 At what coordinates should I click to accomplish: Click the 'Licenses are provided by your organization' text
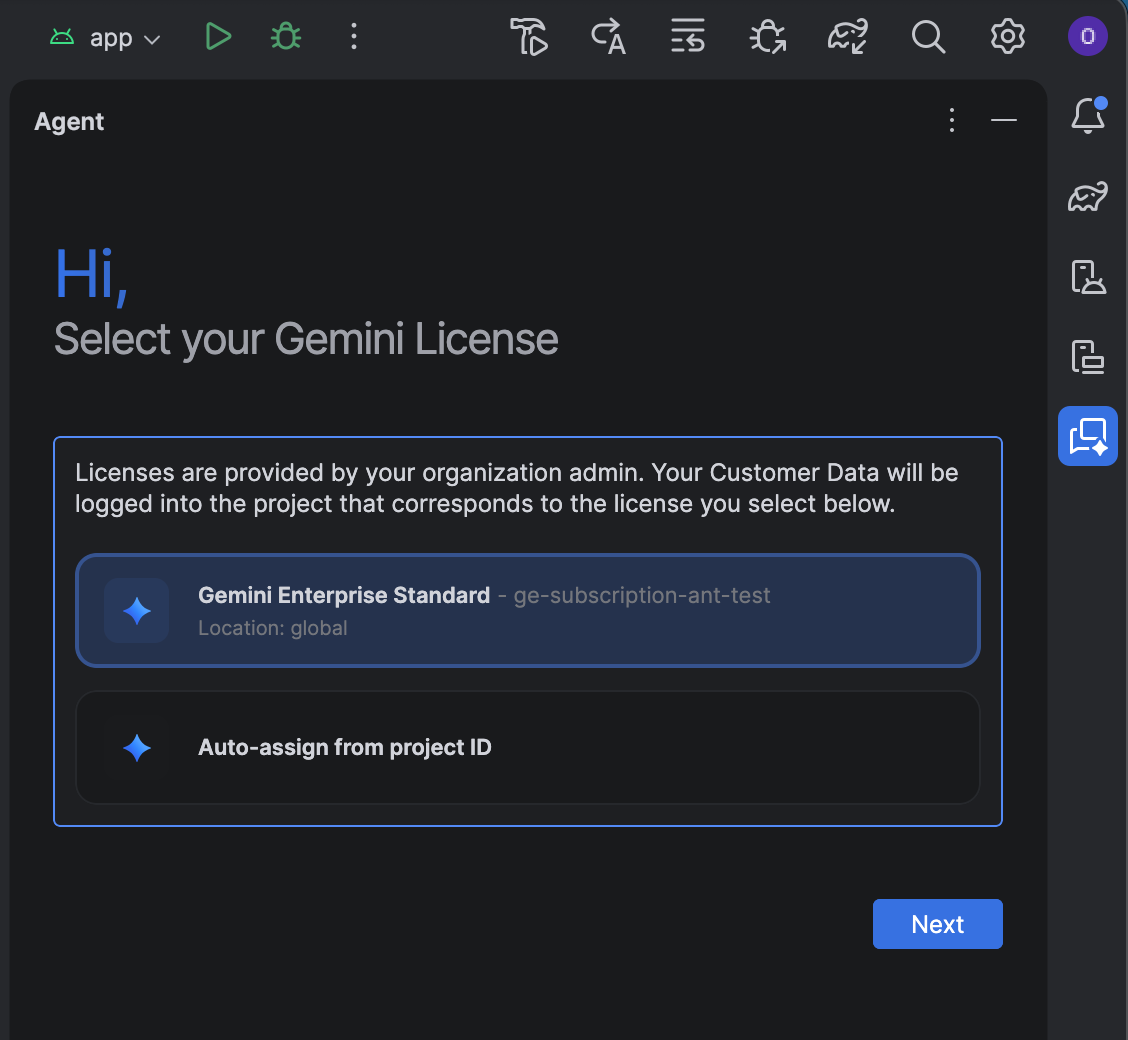pos(517,488)
